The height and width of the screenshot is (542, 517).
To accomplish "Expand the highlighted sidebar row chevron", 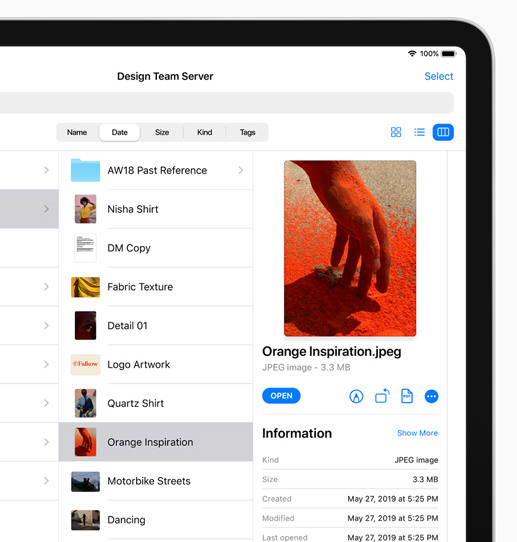I will [46, 209].
